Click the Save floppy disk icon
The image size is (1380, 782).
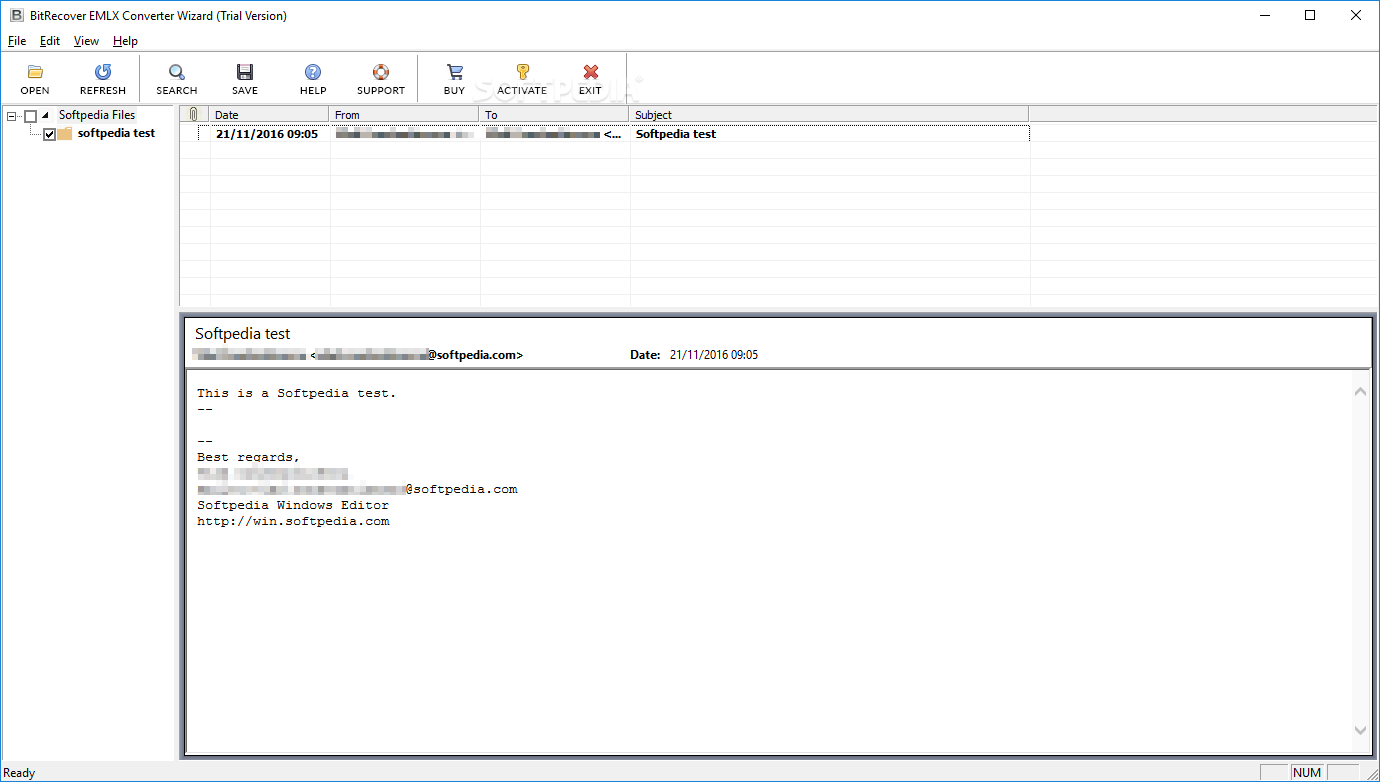coord(245,72)
